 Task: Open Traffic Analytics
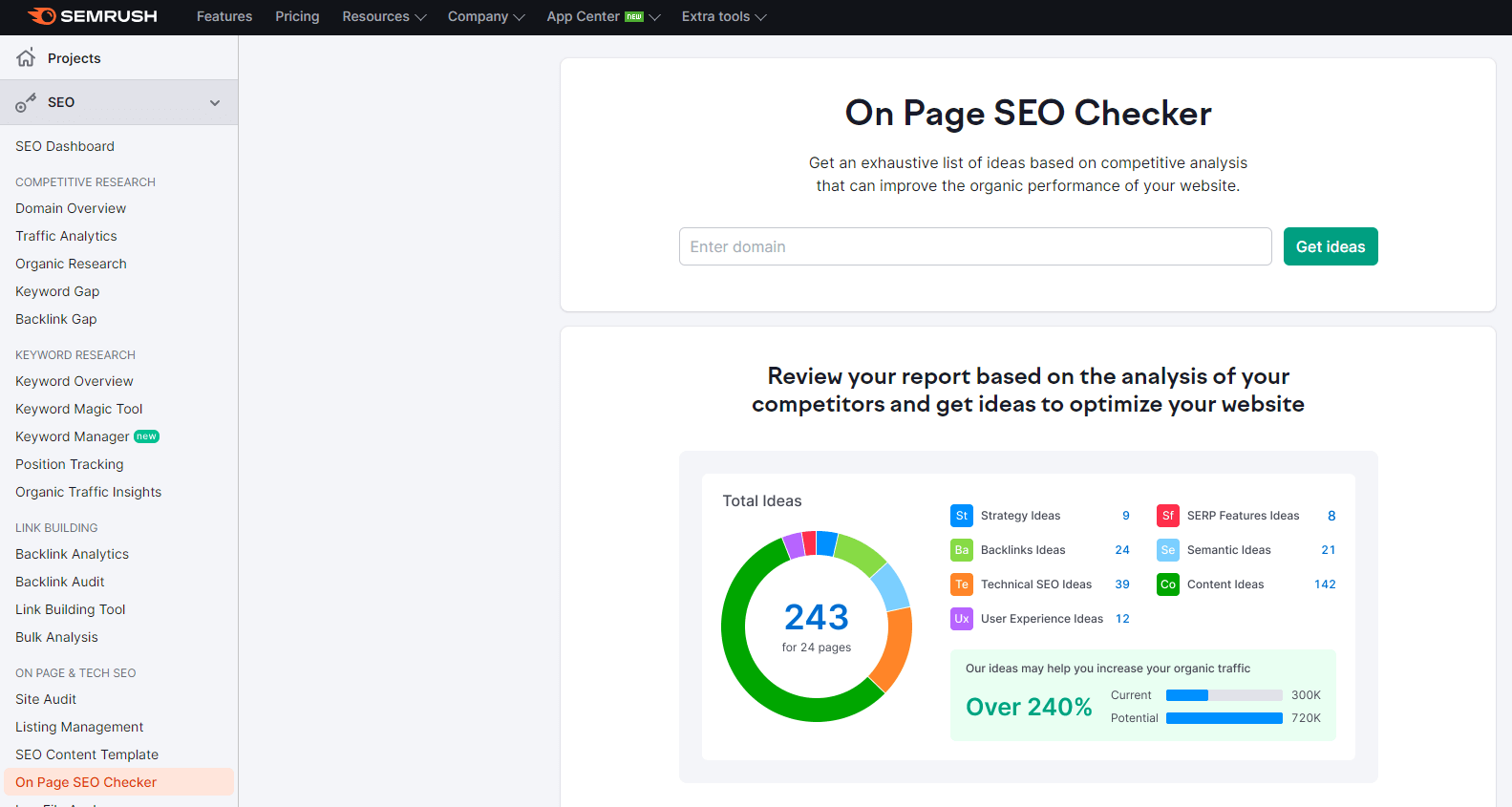(x=66, y=236)
